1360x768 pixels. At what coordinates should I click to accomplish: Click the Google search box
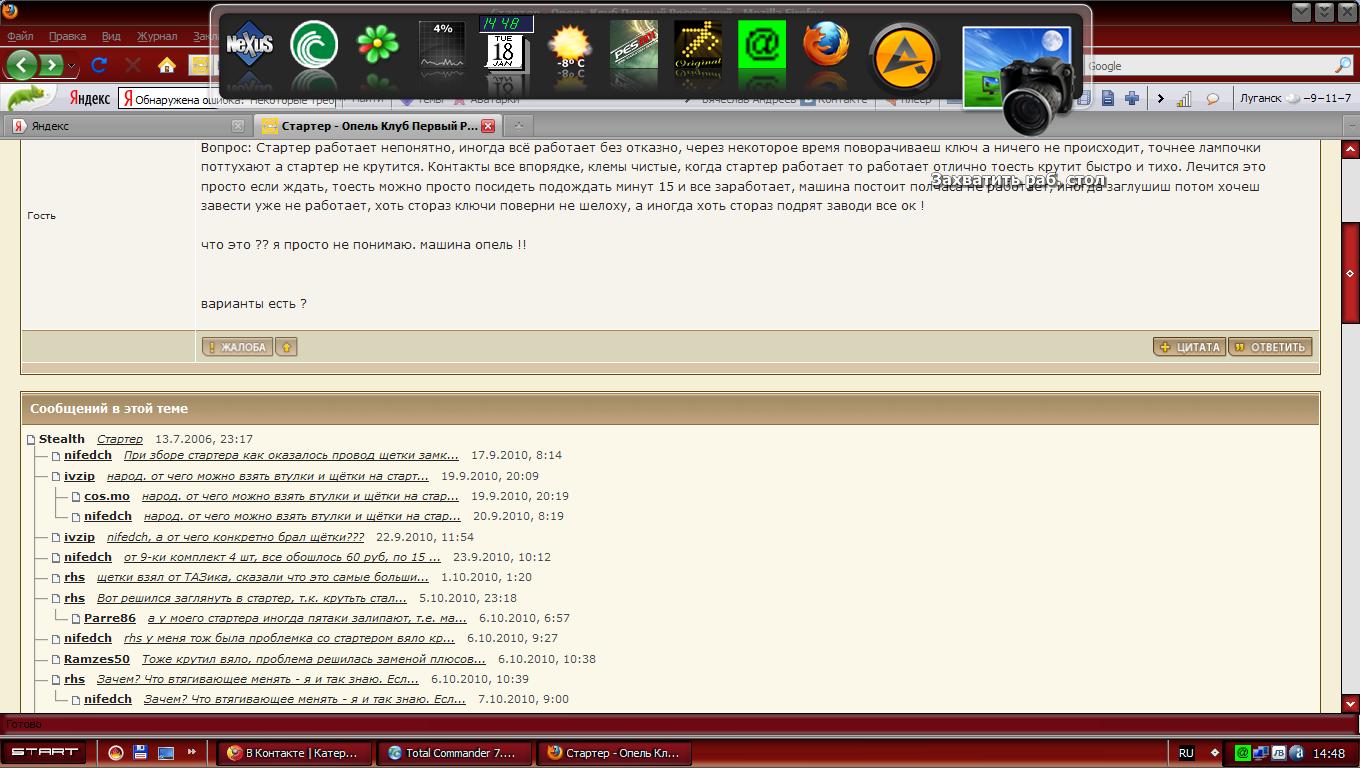(1208, 65)
